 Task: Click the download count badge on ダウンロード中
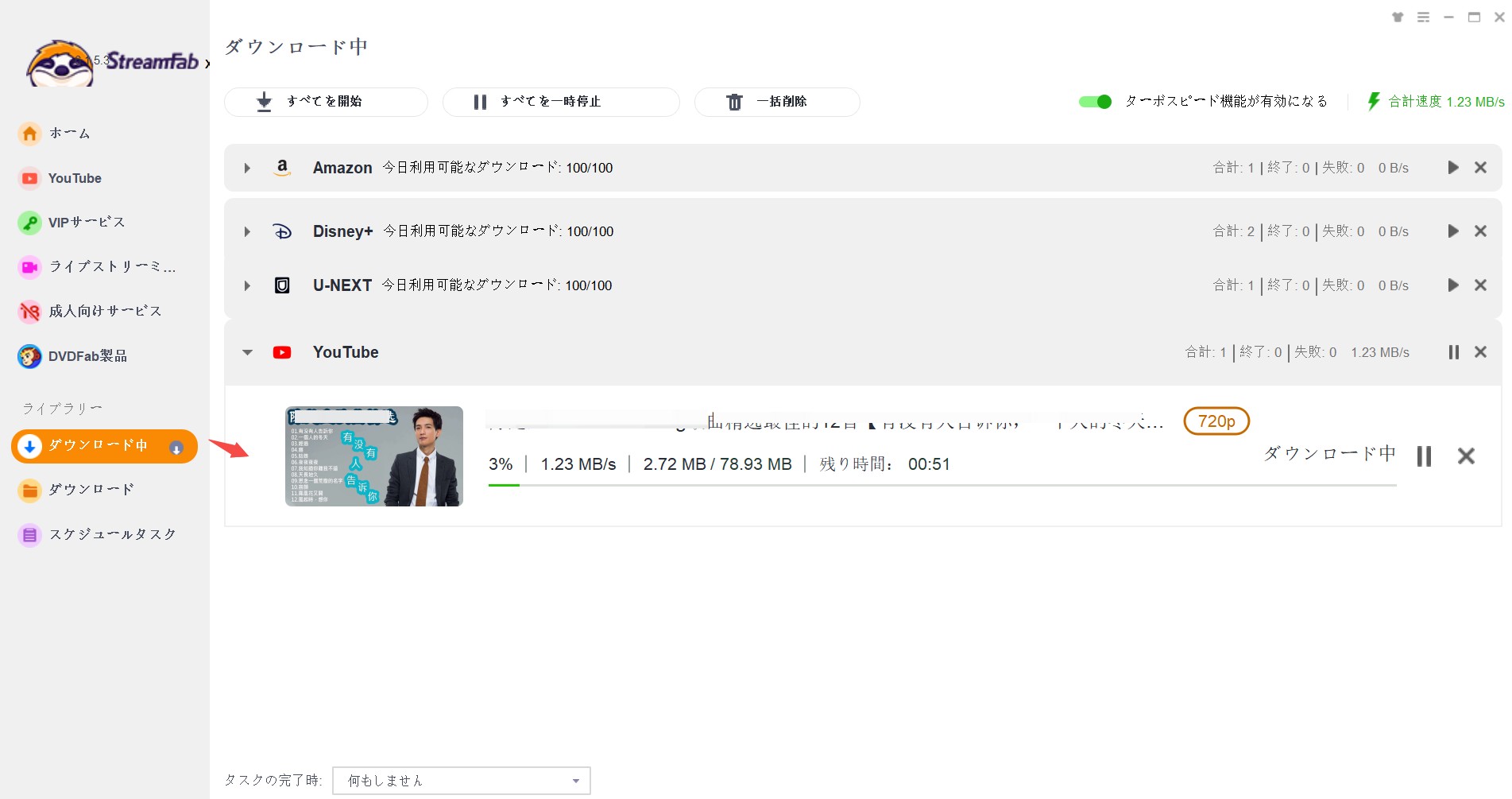pos(176,448)
